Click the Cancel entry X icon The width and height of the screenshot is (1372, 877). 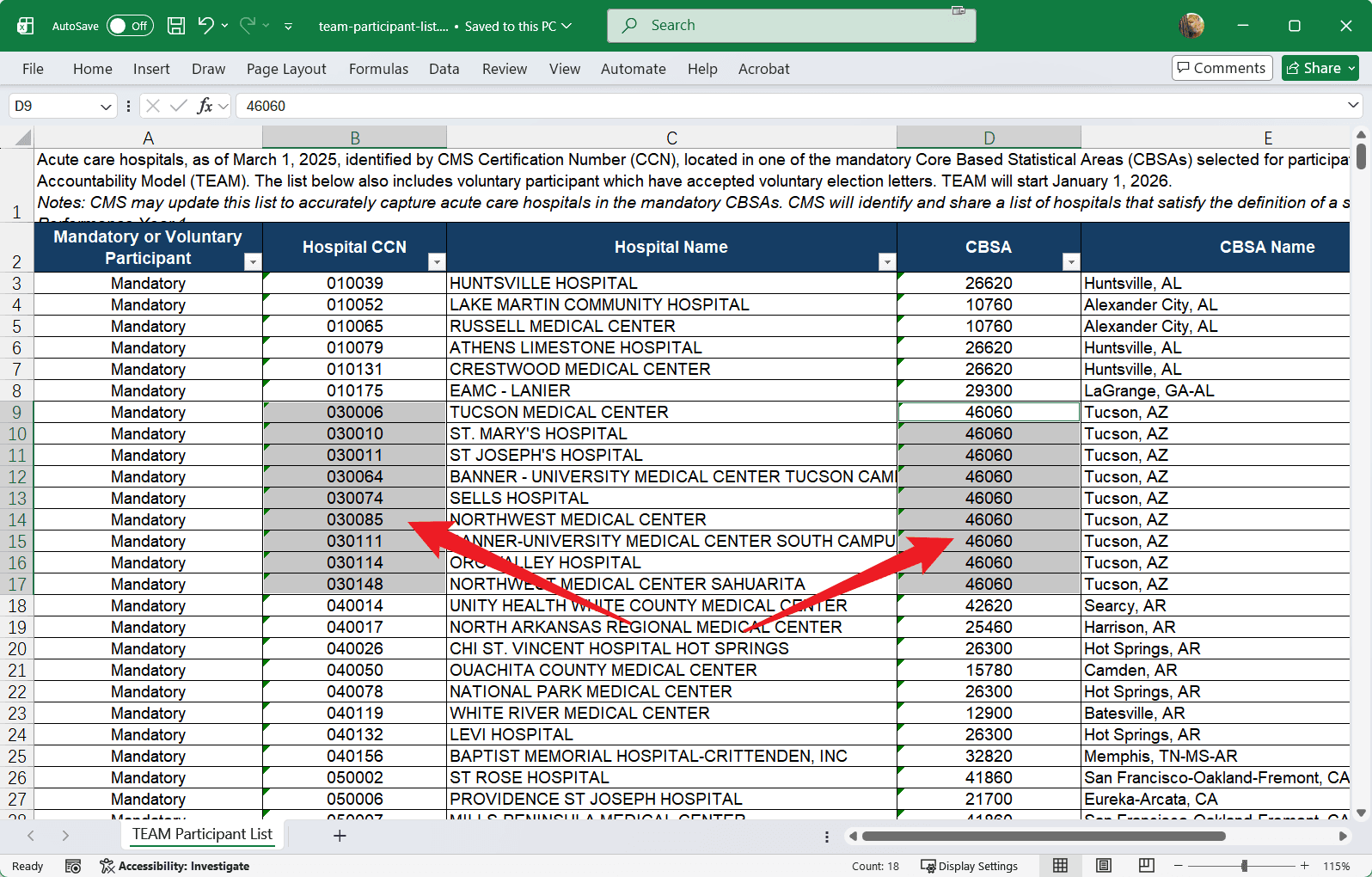[x=153, y=106]
